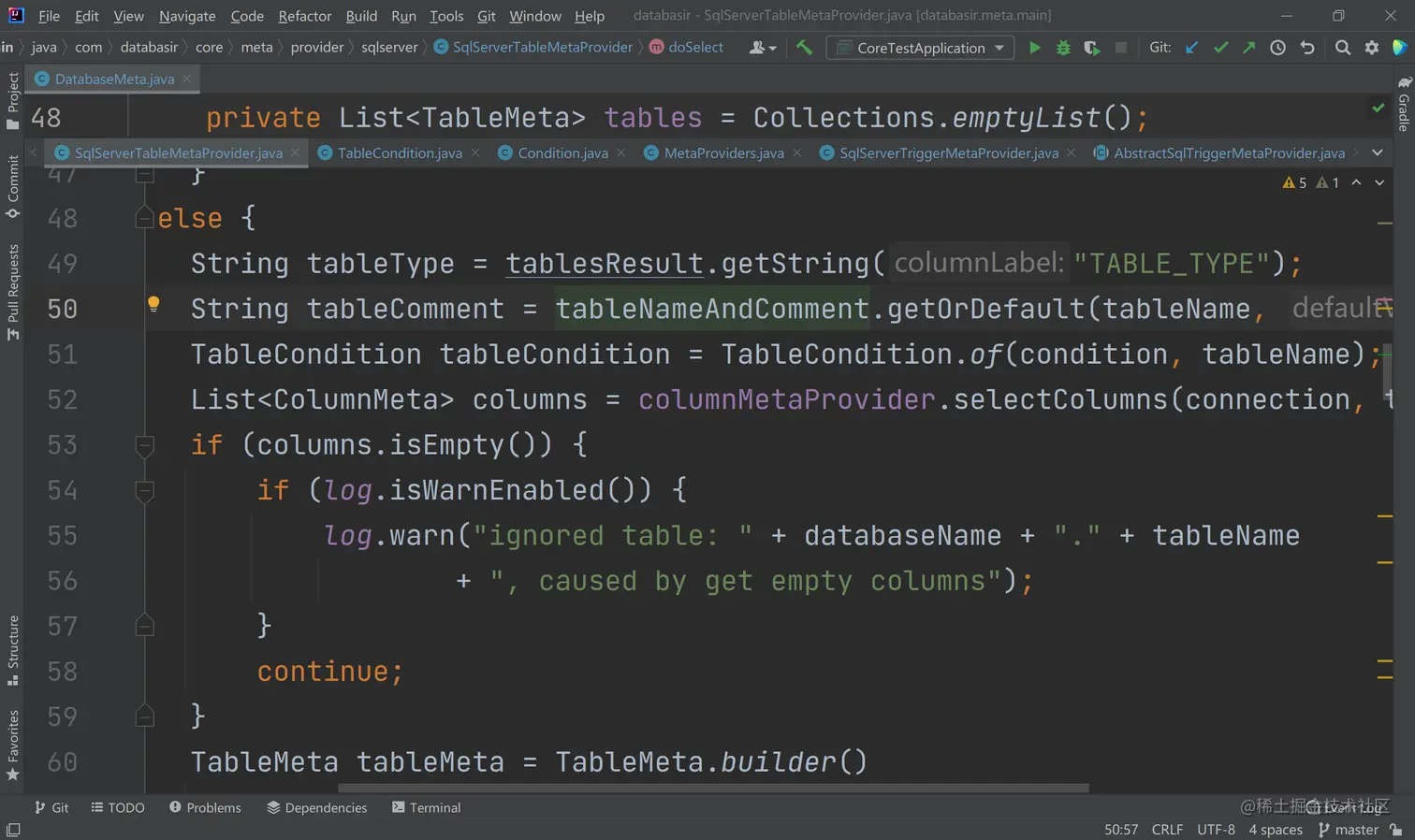Toggle the Favorites tool window

12,746
